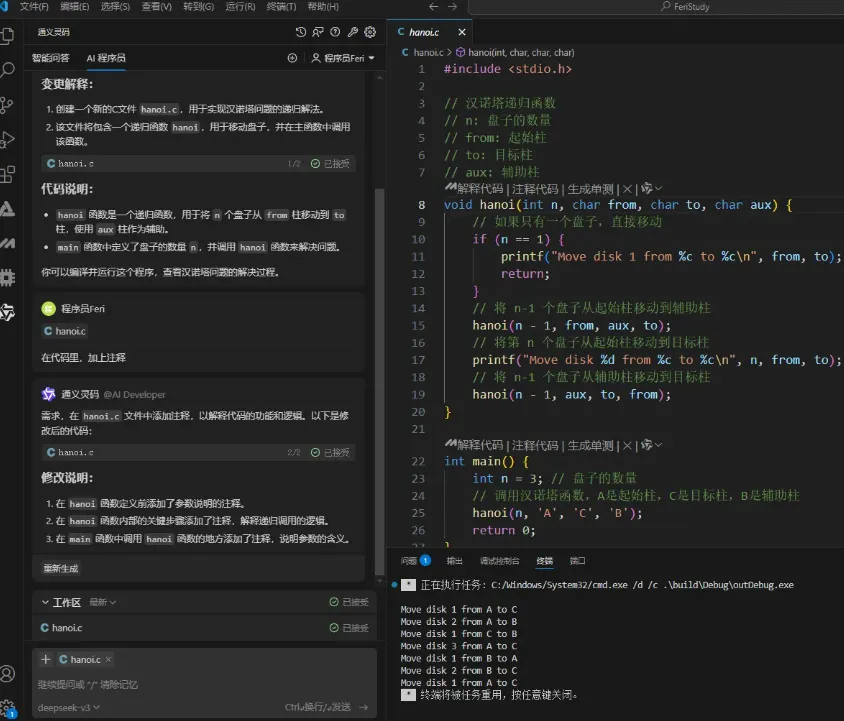Open the 问题 panel tab
The height and width of the screenshot is (721, 844).
tap(415, 561)
